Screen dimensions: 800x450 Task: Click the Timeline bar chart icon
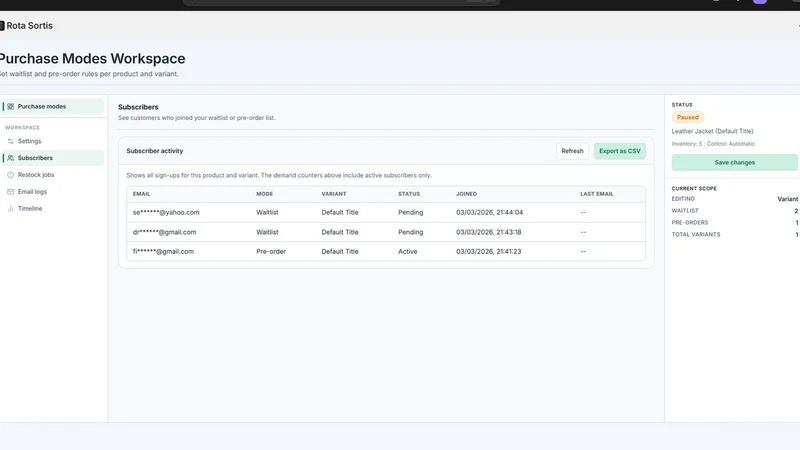click(x=10, y=209)
